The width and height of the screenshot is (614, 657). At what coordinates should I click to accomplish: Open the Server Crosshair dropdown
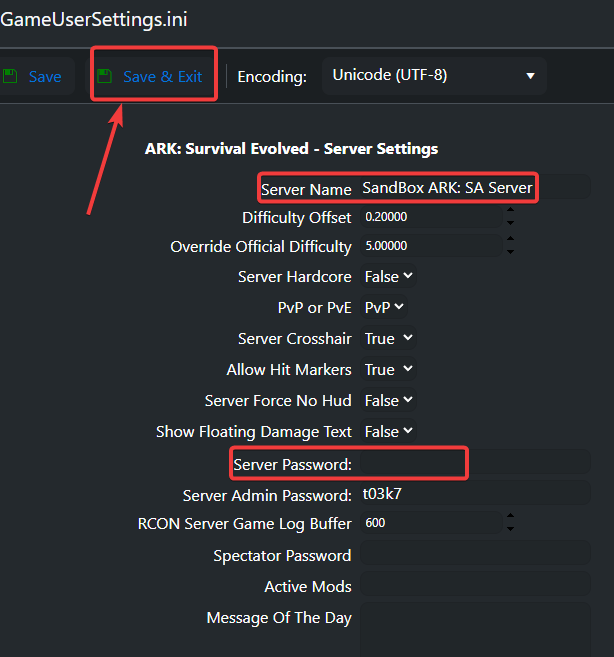pyautogui.click(x=388, y=339)
